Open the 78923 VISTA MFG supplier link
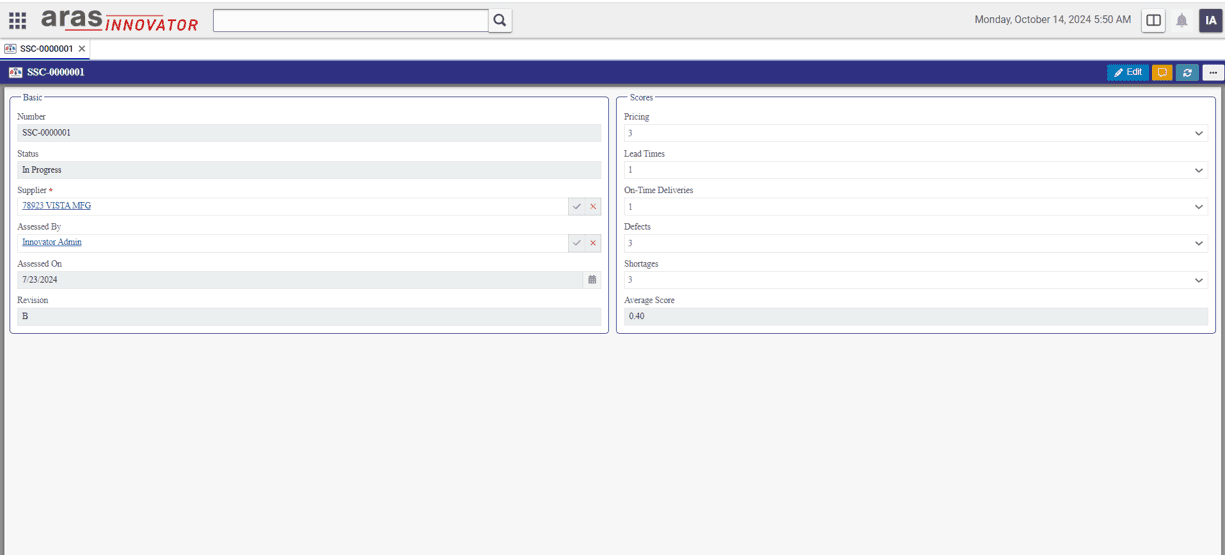Screen dimensions: 1225x555 pyautogui.click(x=56, y=206)
